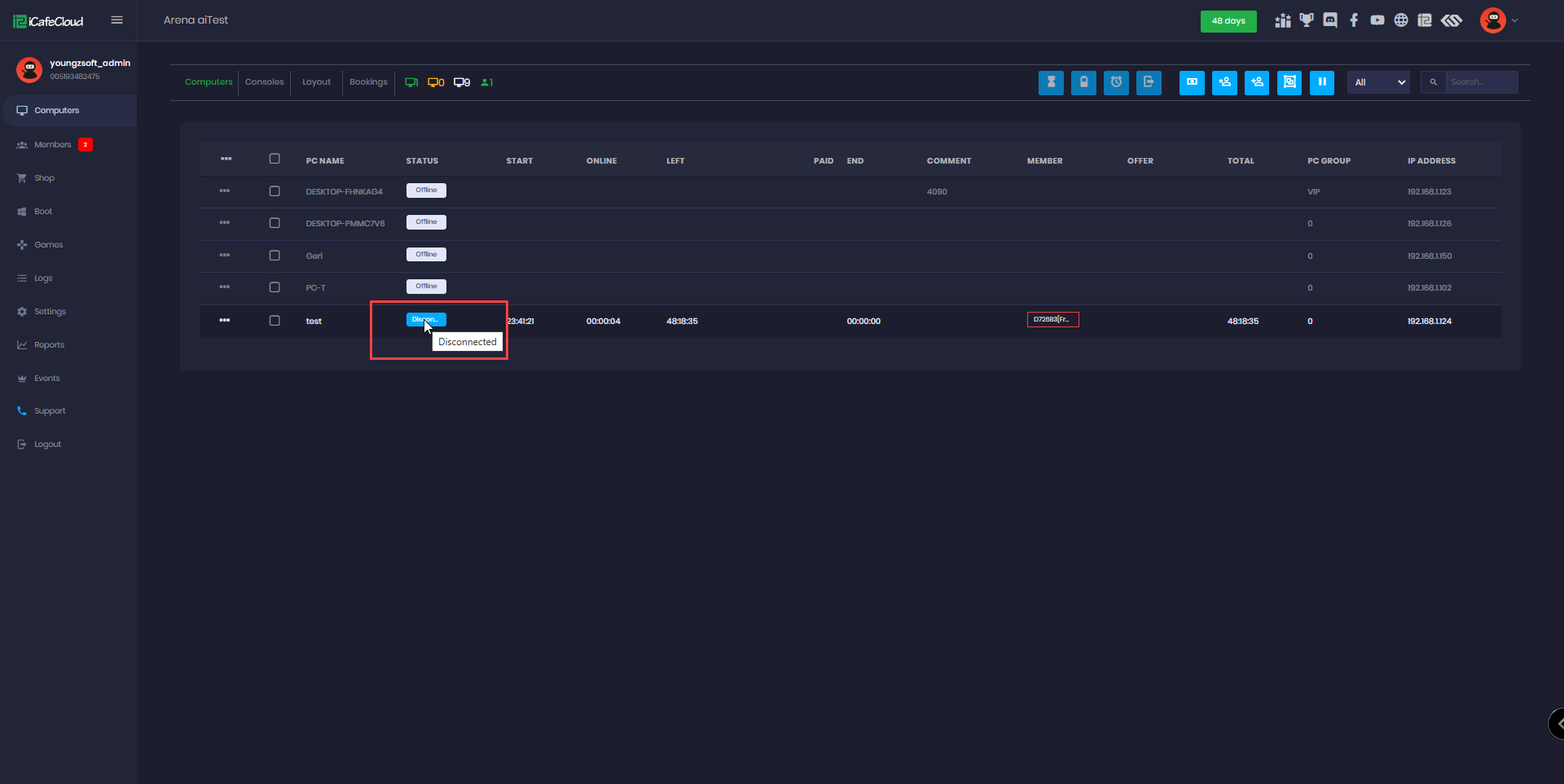Click the padlock button in the toolbar
This screenshot has width=1564, height=784.
[x=1083, y=82]
